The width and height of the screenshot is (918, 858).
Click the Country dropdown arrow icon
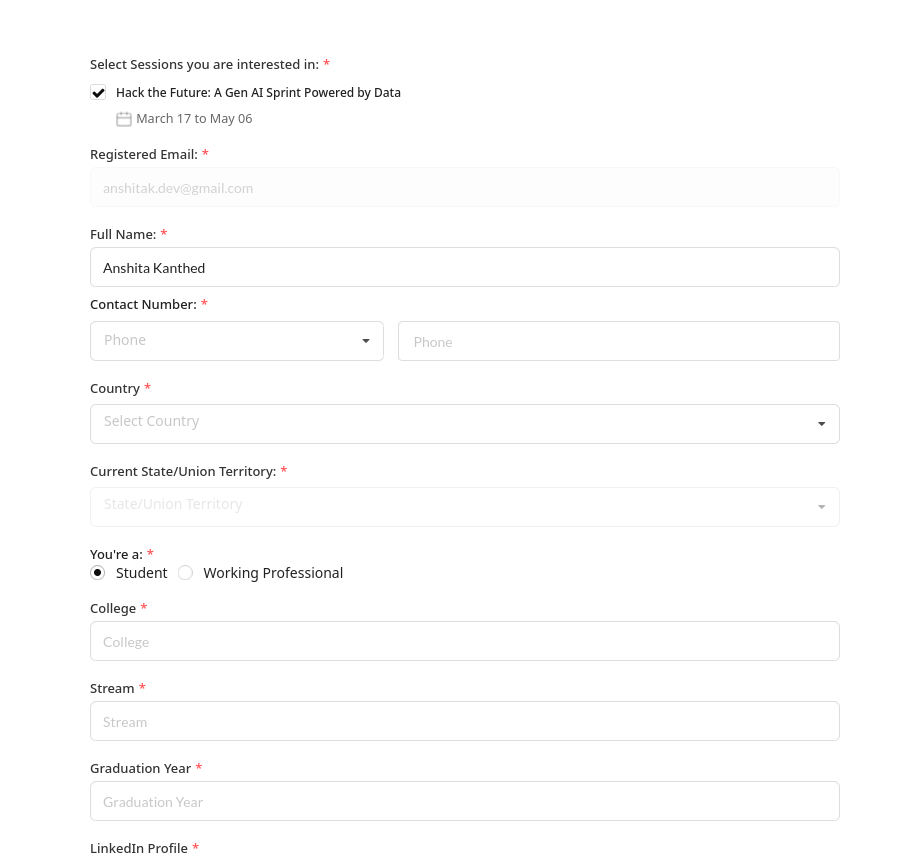pos(821,424)
